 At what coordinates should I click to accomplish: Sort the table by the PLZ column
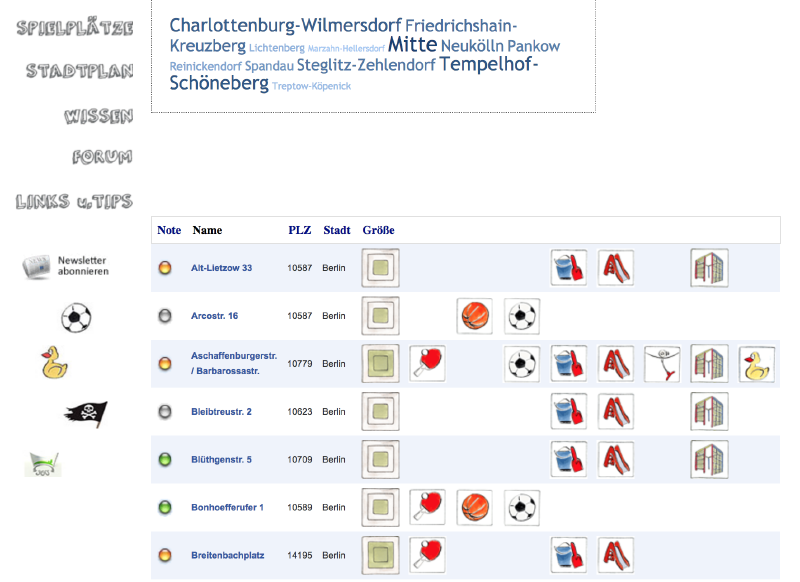[x=299, y=230]
